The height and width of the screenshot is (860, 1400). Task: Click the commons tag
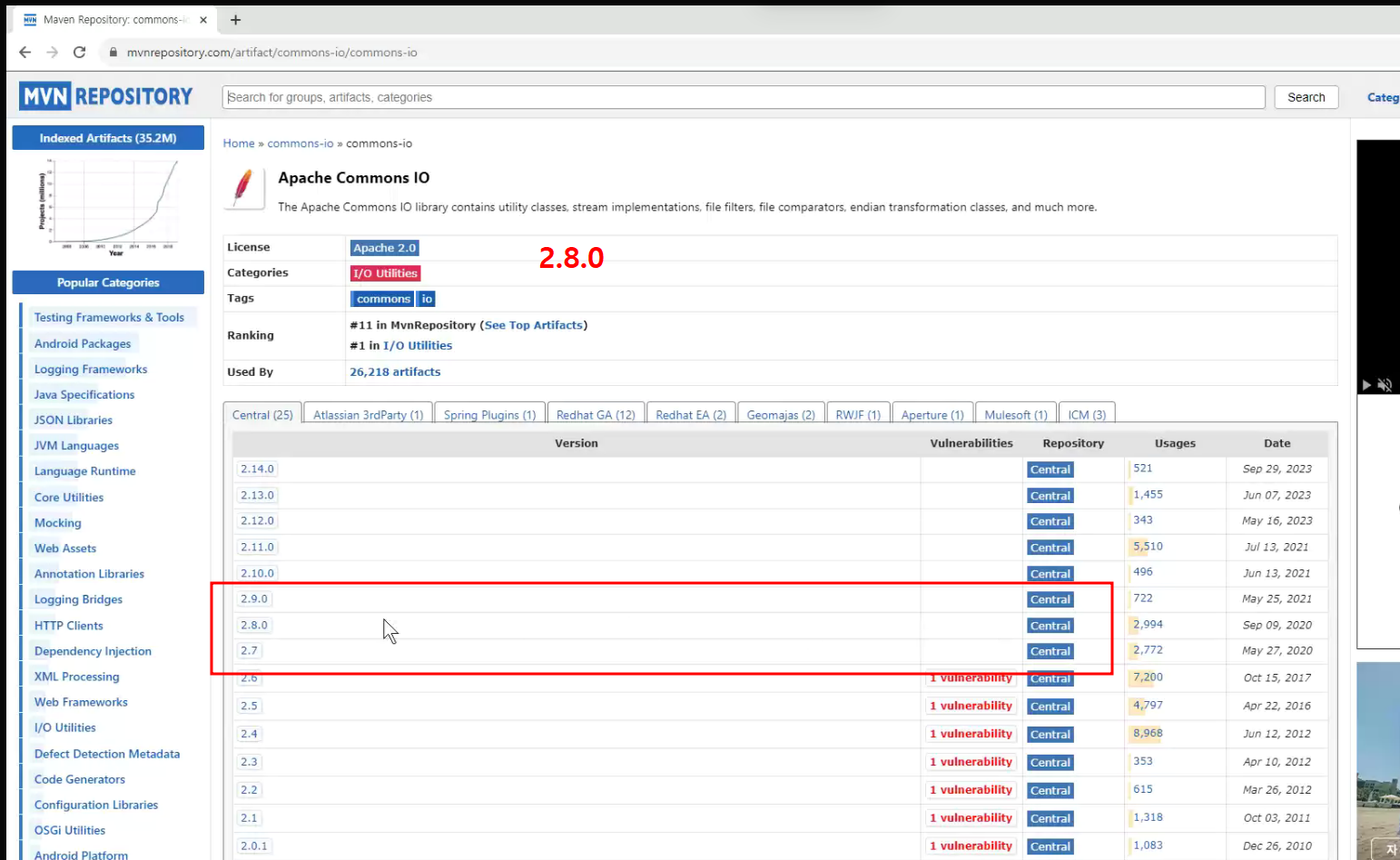click(x=382, y=299)
